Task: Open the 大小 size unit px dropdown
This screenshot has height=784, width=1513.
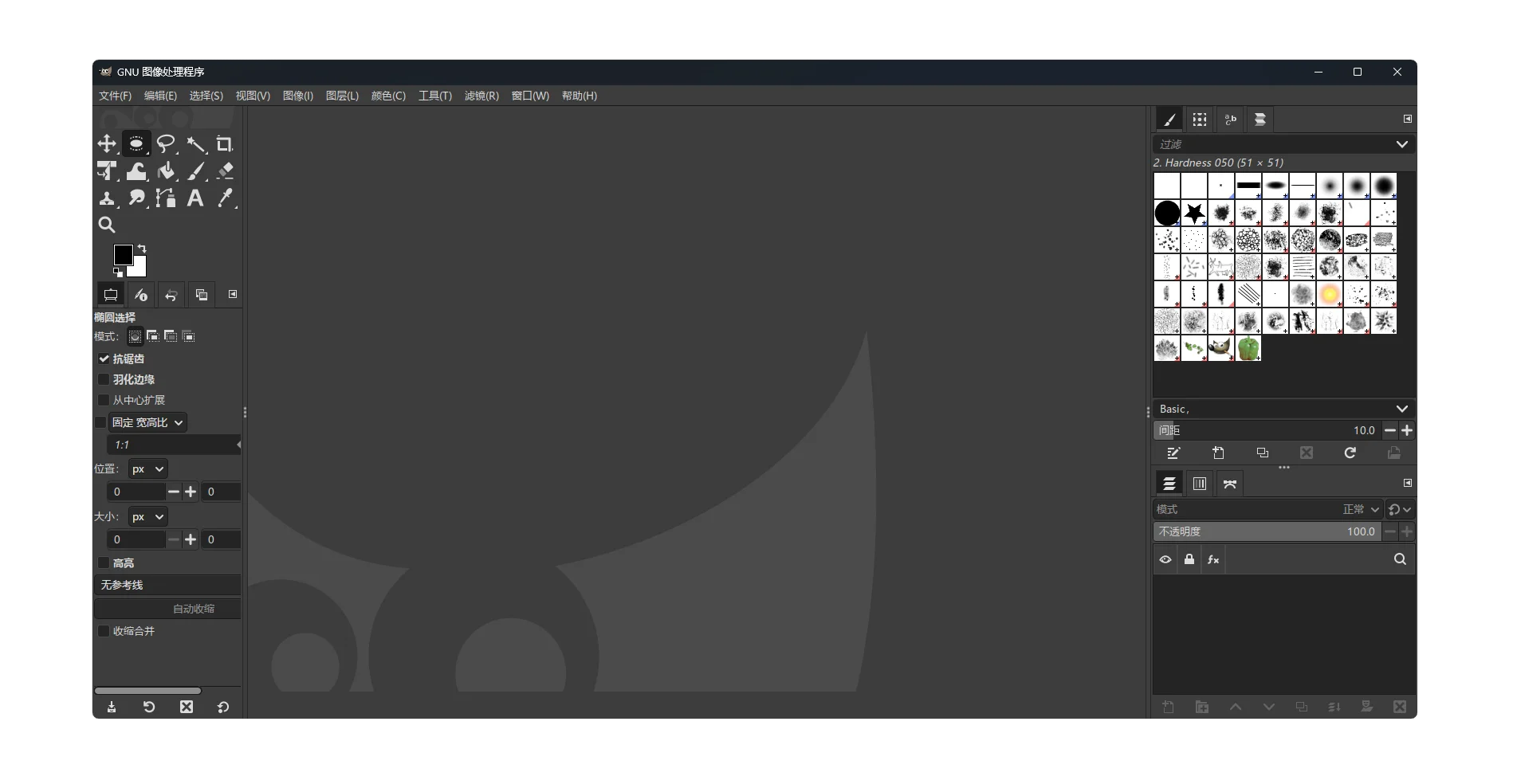Action: point(148,517)
